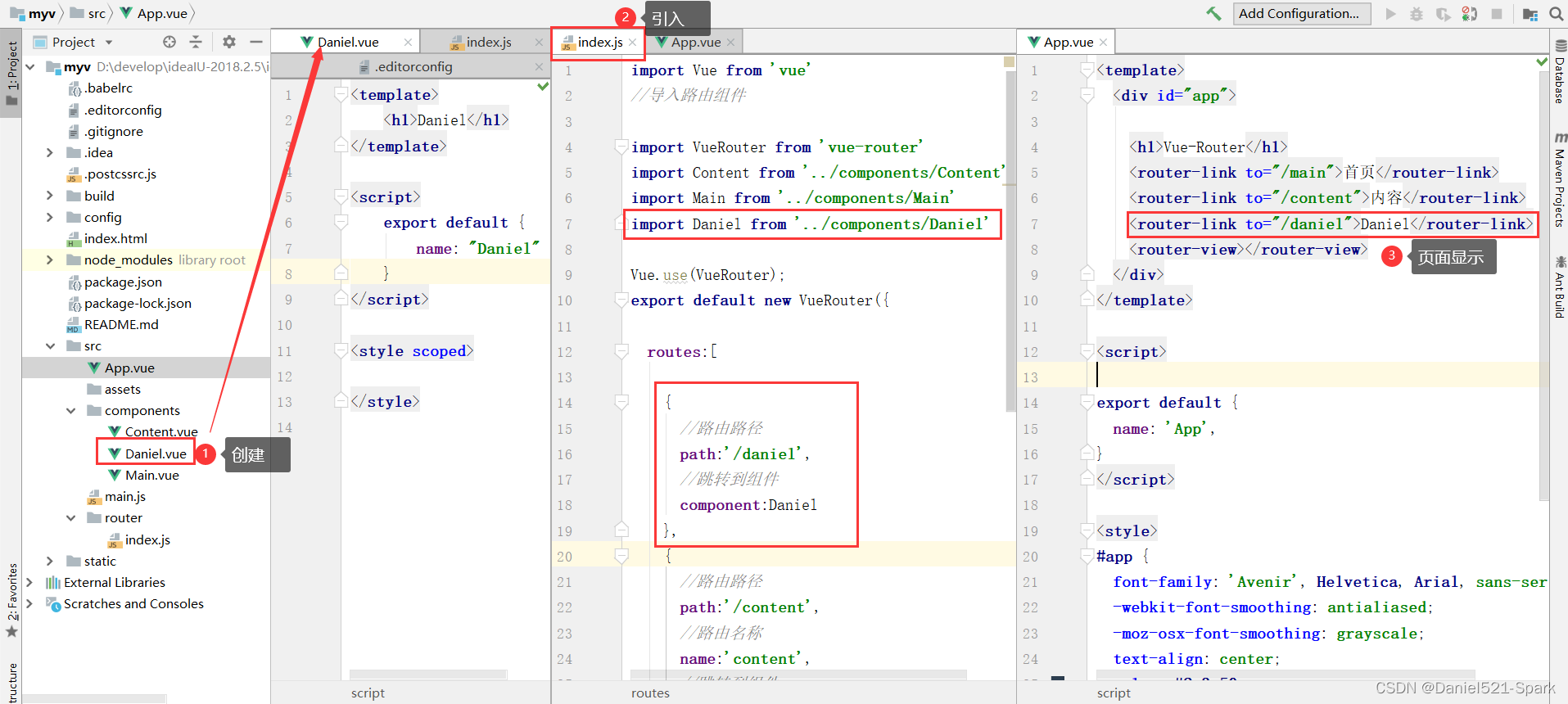Click the green Build project hammer icon
This screenshot has height=704, width=1568.
point(1213,13)
